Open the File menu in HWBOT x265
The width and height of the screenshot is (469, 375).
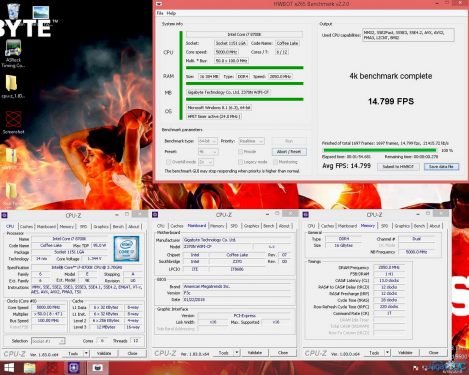(160, 13)
